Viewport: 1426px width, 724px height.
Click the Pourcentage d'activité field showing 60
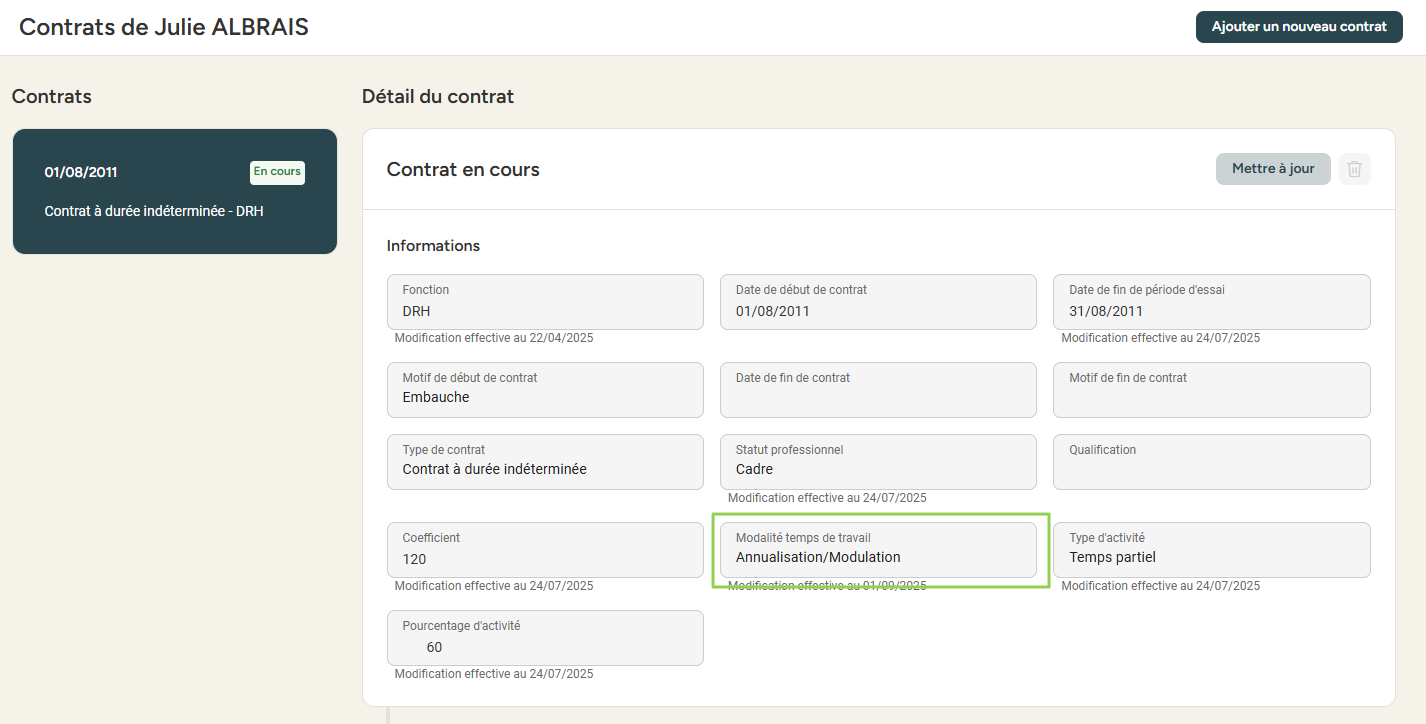pos(545,637)
